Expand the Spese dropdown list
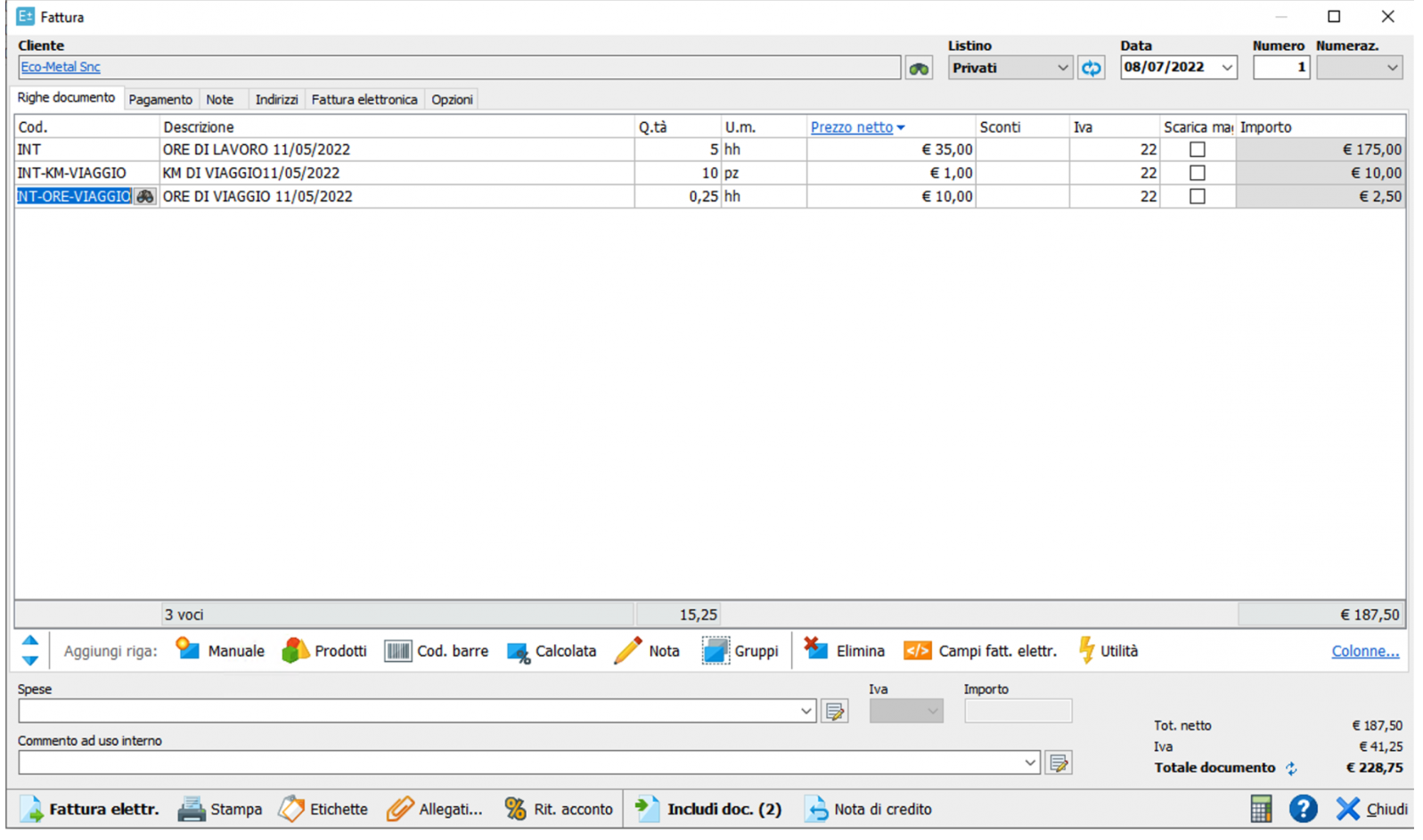 pos(806,711)
